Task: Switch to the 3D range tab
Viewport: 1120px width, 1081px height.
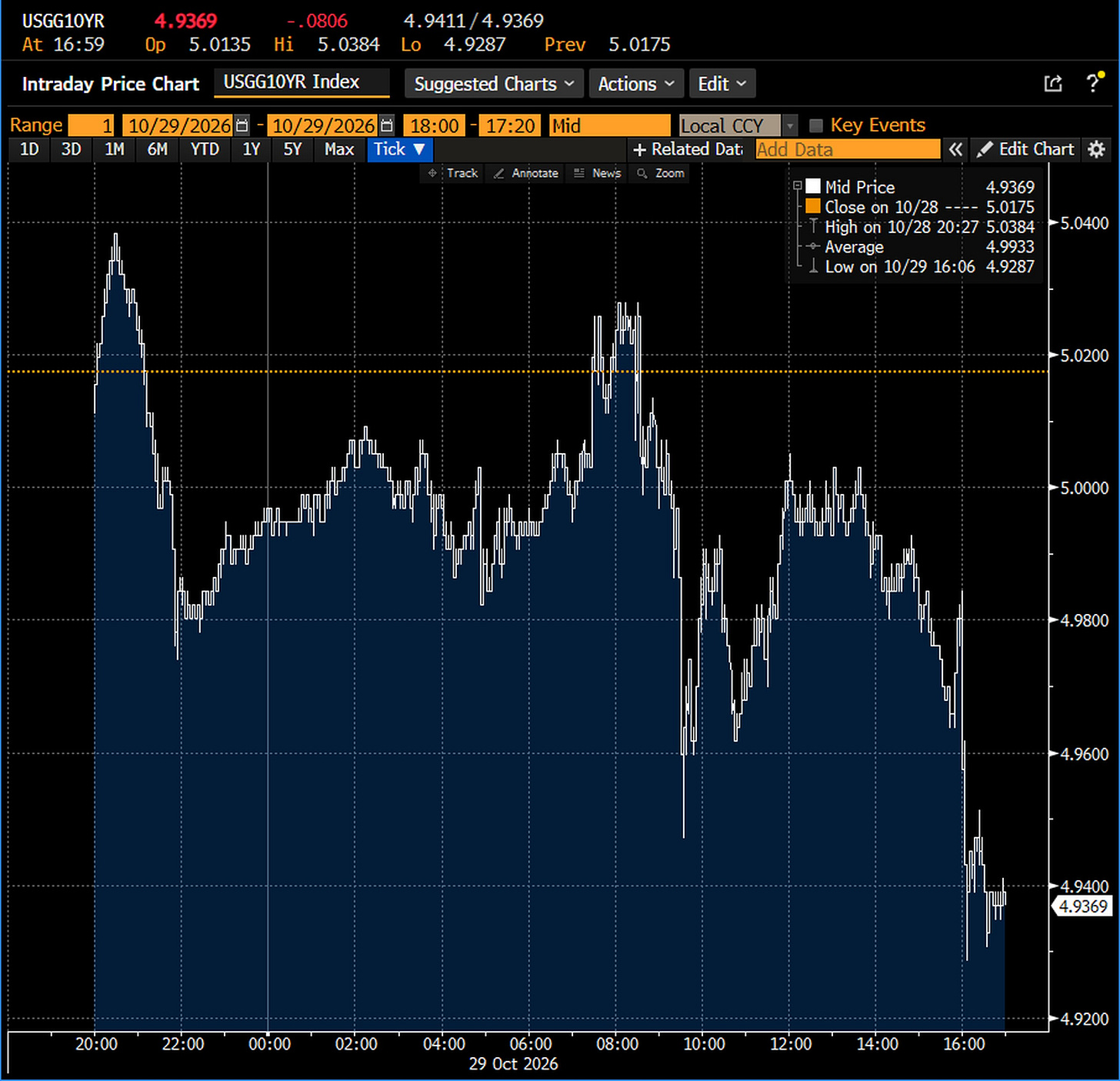Action: tap(71, 149)
